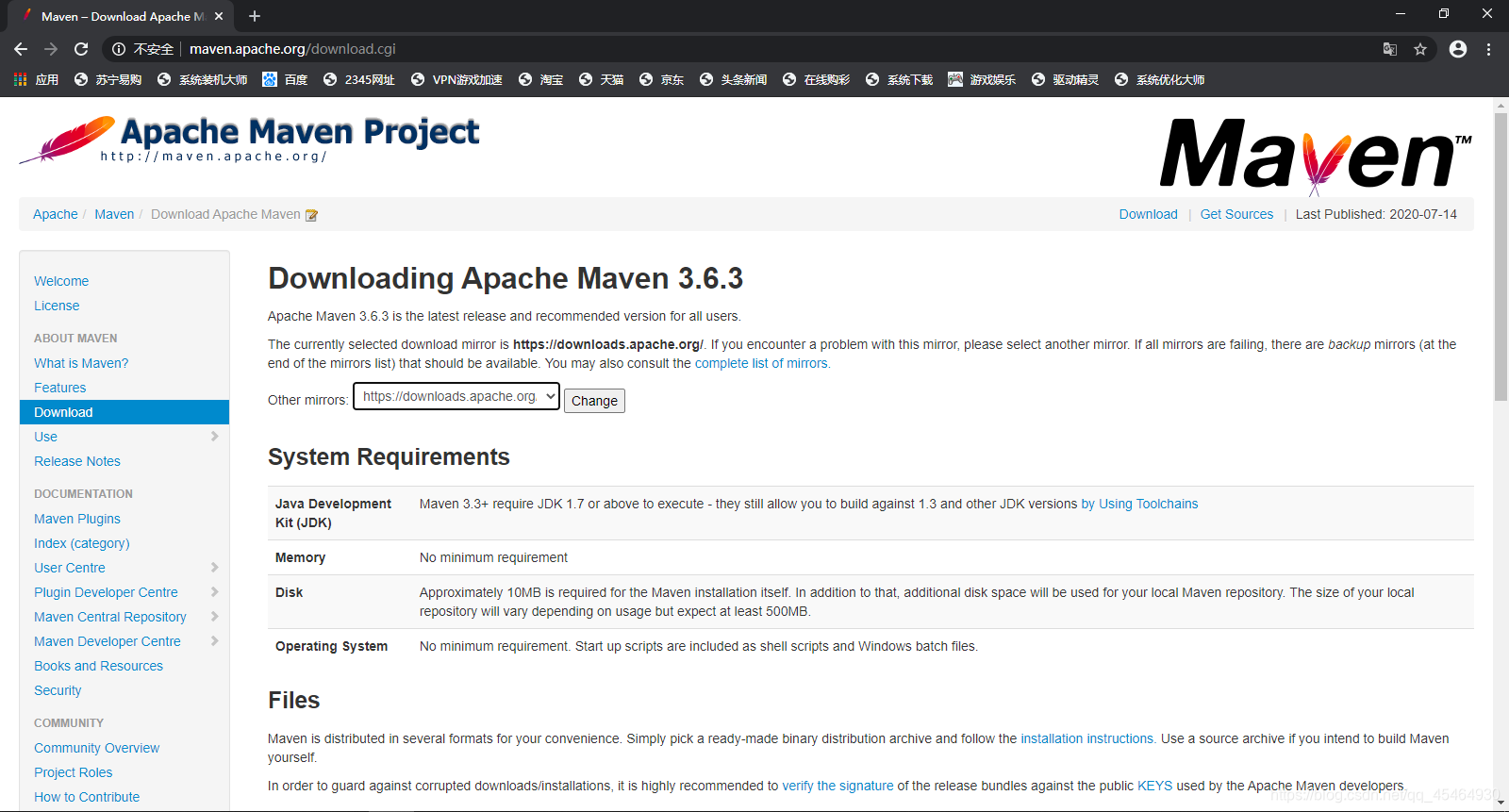
Task: Open the apps grid bookmark
Action: point(36,80)
